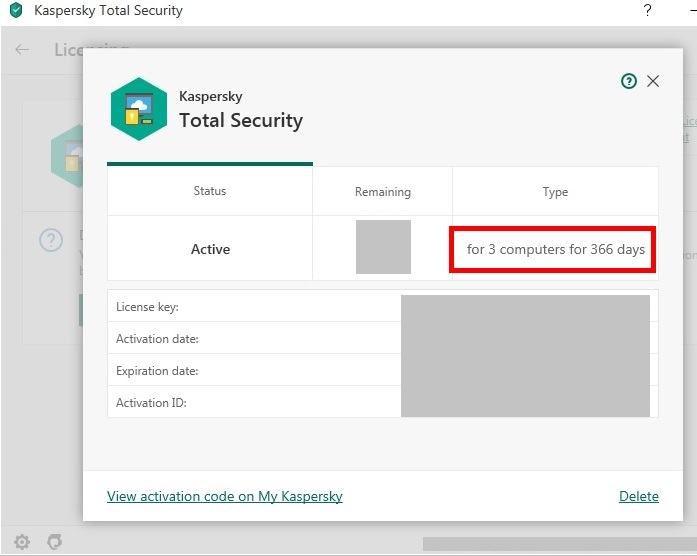Click the Expiration date row label
This screenshot has height=556, width=697.
157,371
